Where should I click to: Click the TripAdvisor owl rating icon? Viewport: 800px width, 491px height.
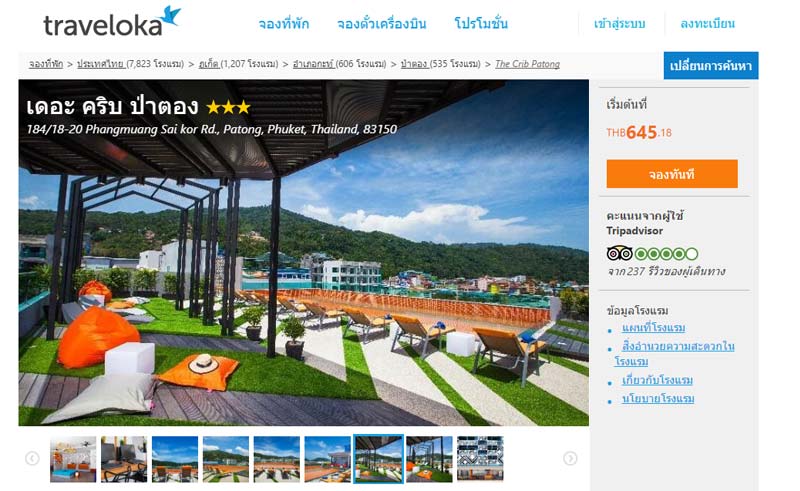619,253
